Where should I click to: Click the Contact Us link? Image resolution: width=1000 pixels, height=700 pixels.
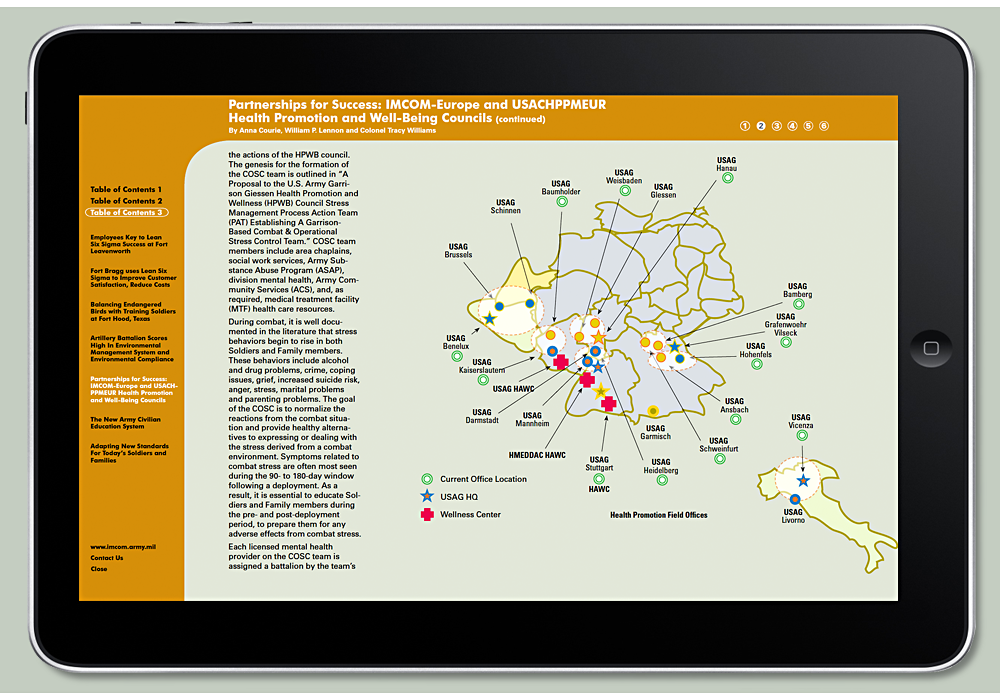tap(107, 558)
